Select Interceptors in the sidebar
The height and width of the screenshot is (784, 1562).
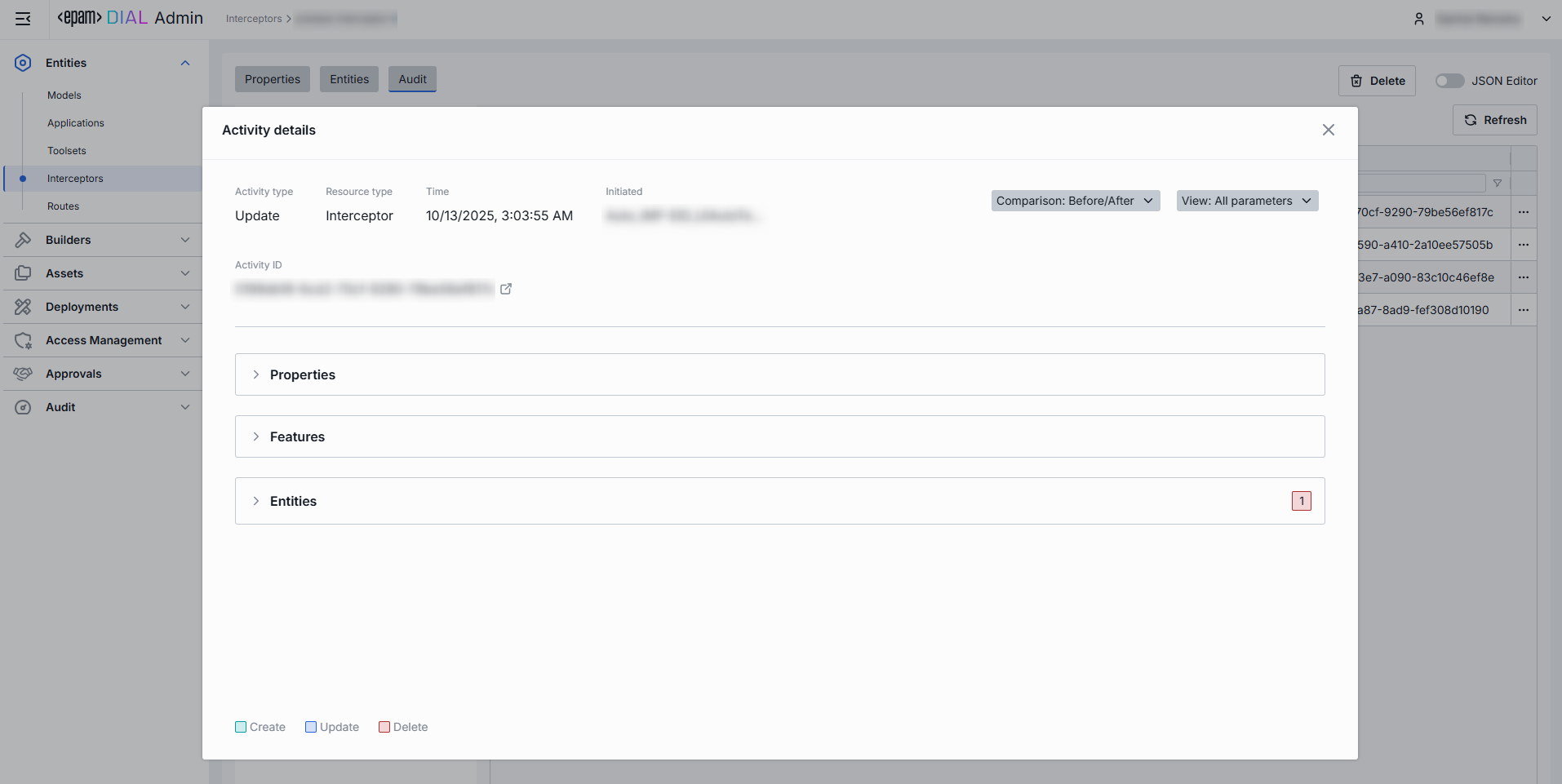pos(75,179)
